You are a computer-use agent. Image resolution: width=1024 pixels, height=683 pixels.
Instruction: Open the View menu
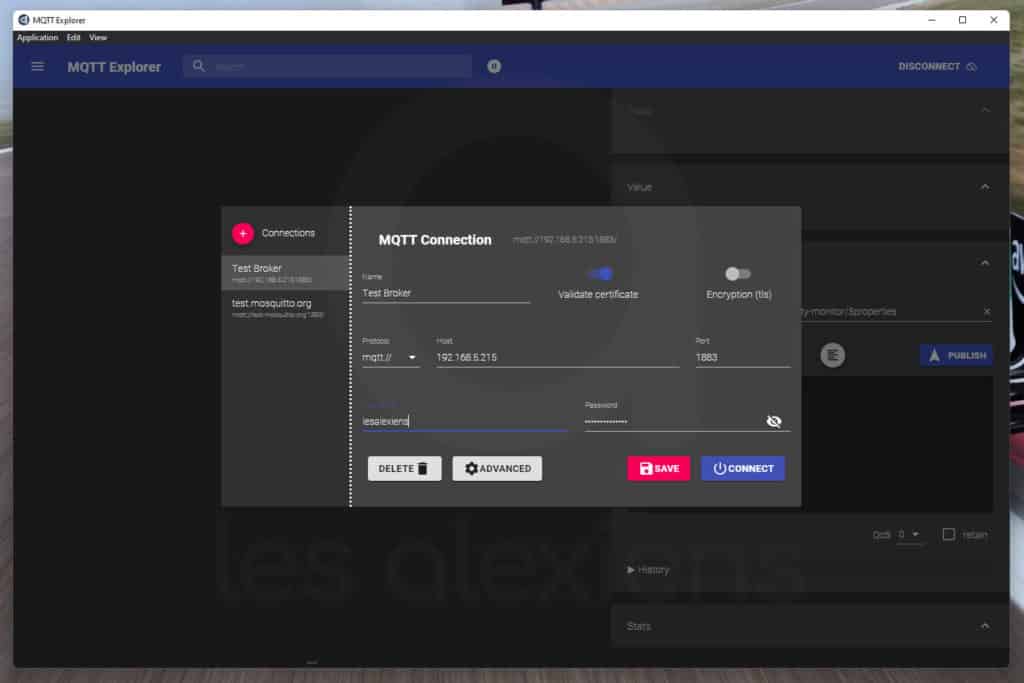click(98, 38)
